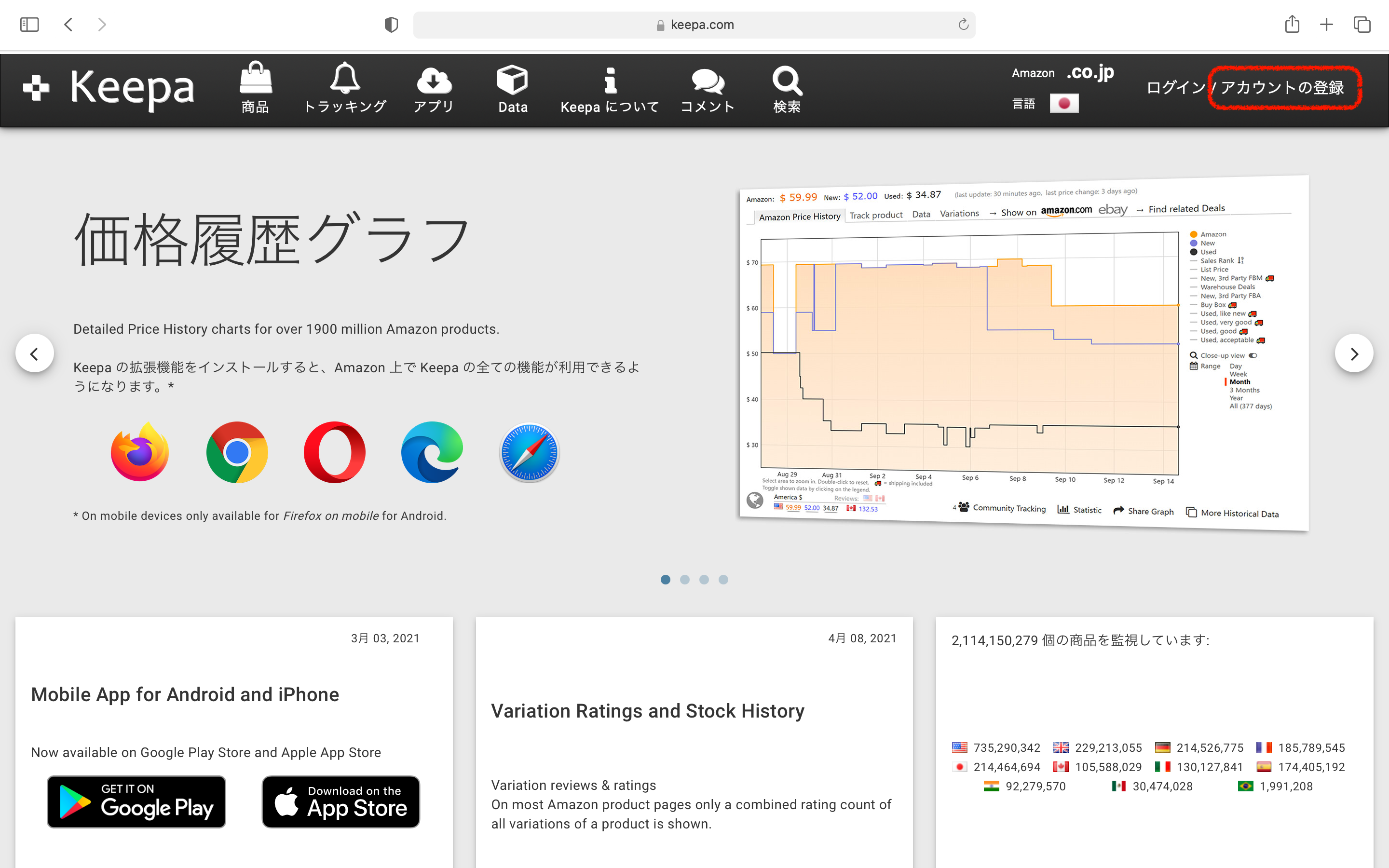1389x868 pixels.
Task: Click the keepa.com address bar
Action: [694, 25]
